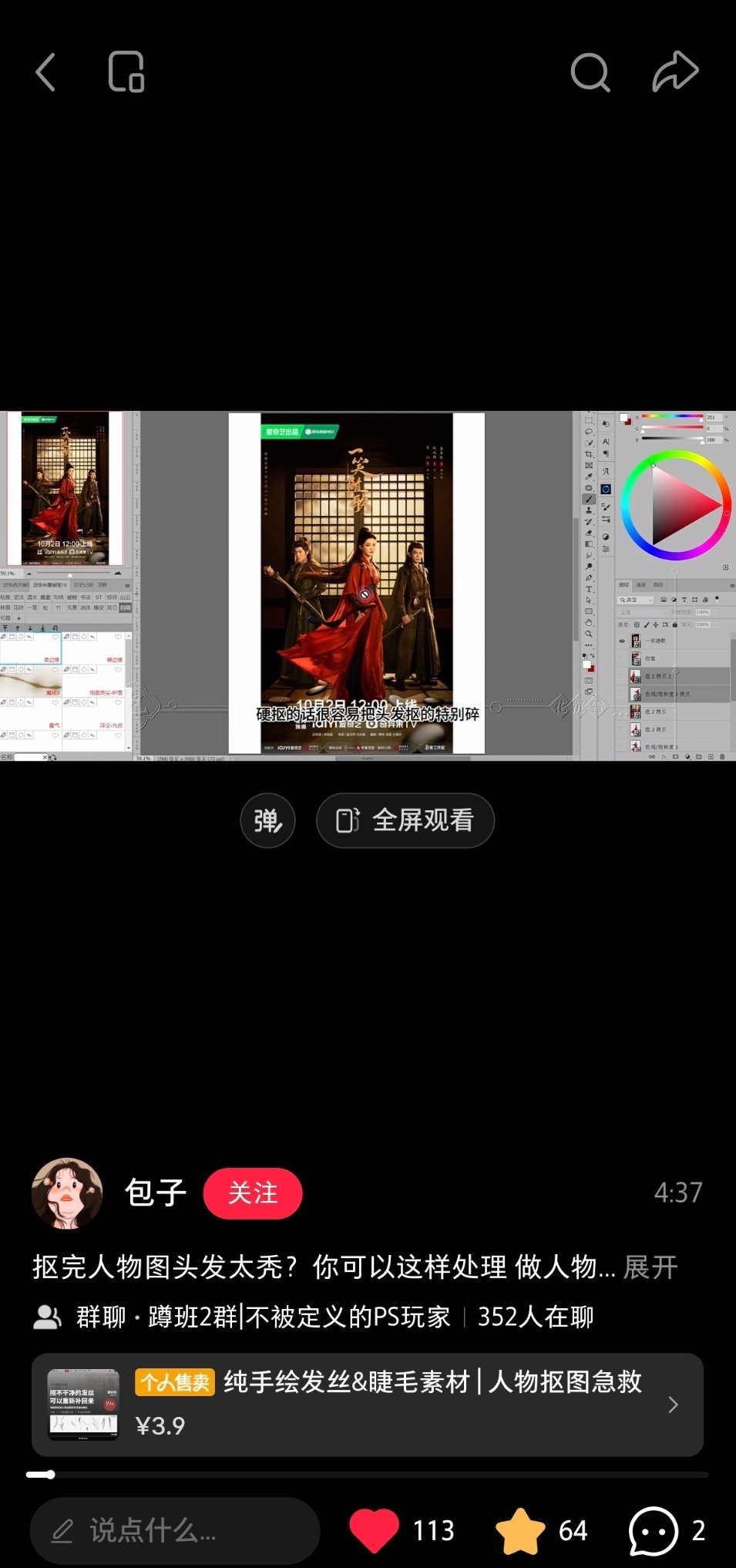Tap the product thumbnail image on card
Screen dimensions: 736x1568
pos(83,1405)
